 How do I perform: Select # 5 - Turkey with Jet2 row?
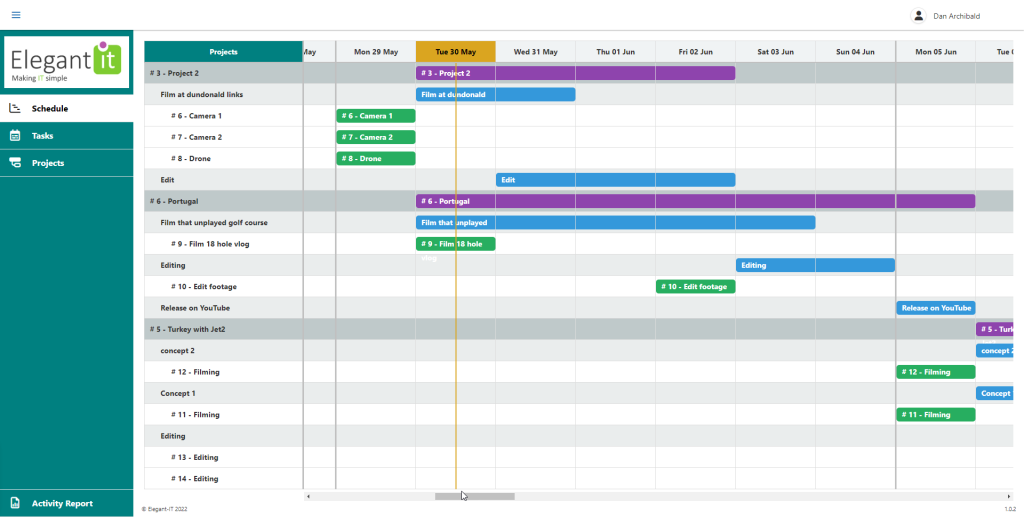click(223, 329)
